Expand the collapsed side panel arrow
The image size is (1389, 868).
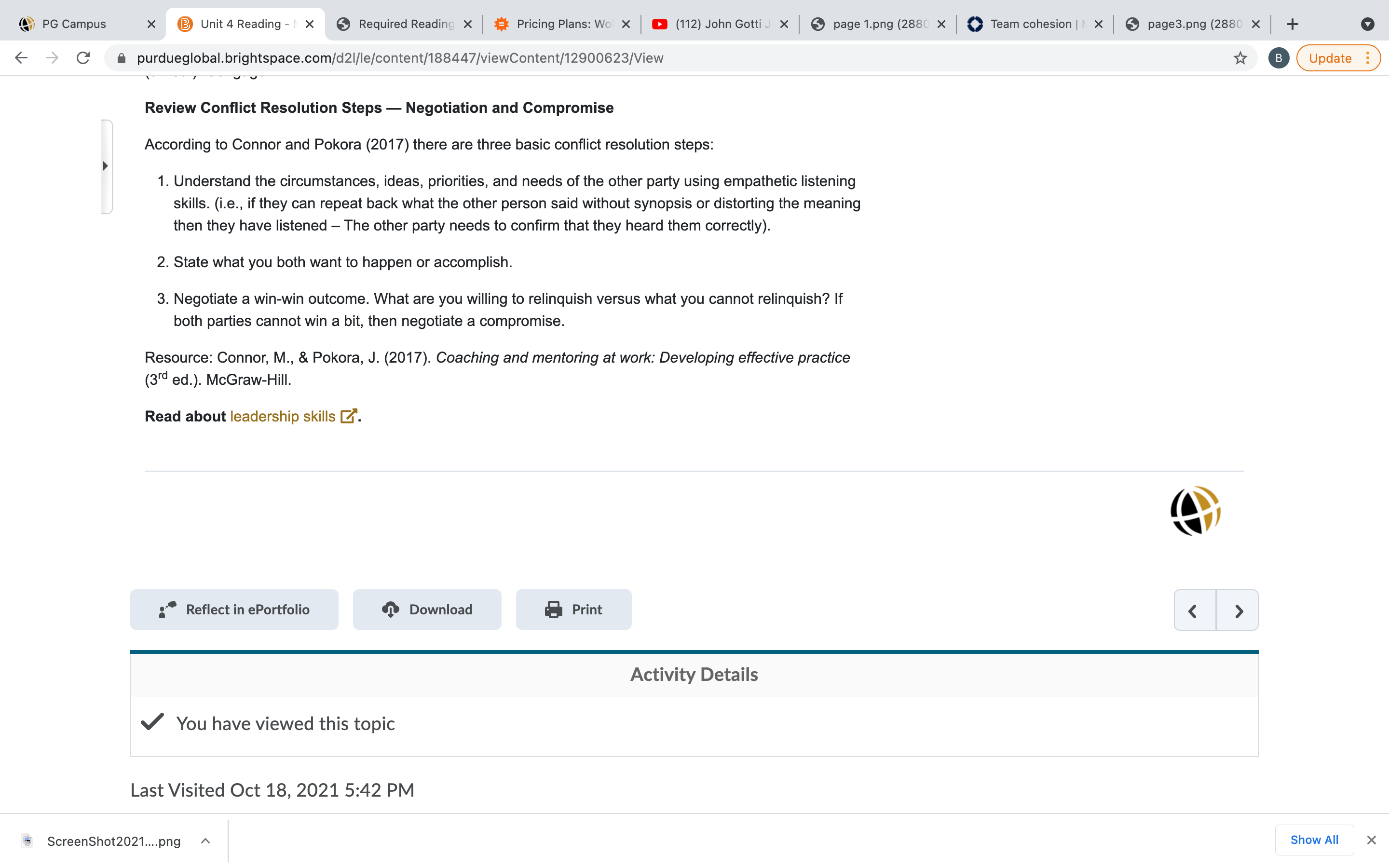point(106,166)
